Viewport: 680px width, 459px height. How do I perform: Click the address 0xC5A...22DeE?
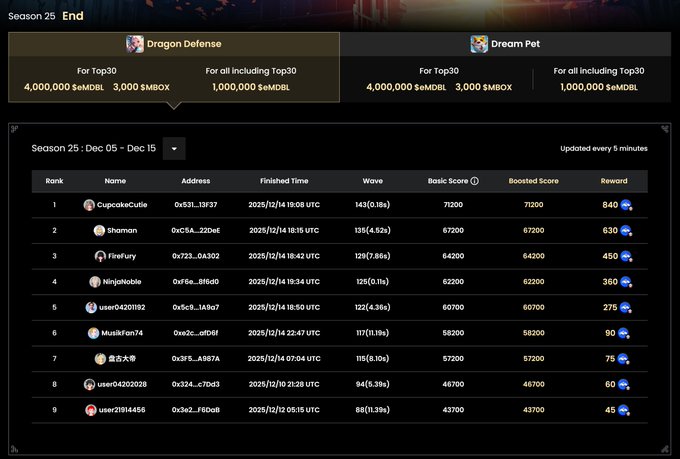(x=195, y=230)
